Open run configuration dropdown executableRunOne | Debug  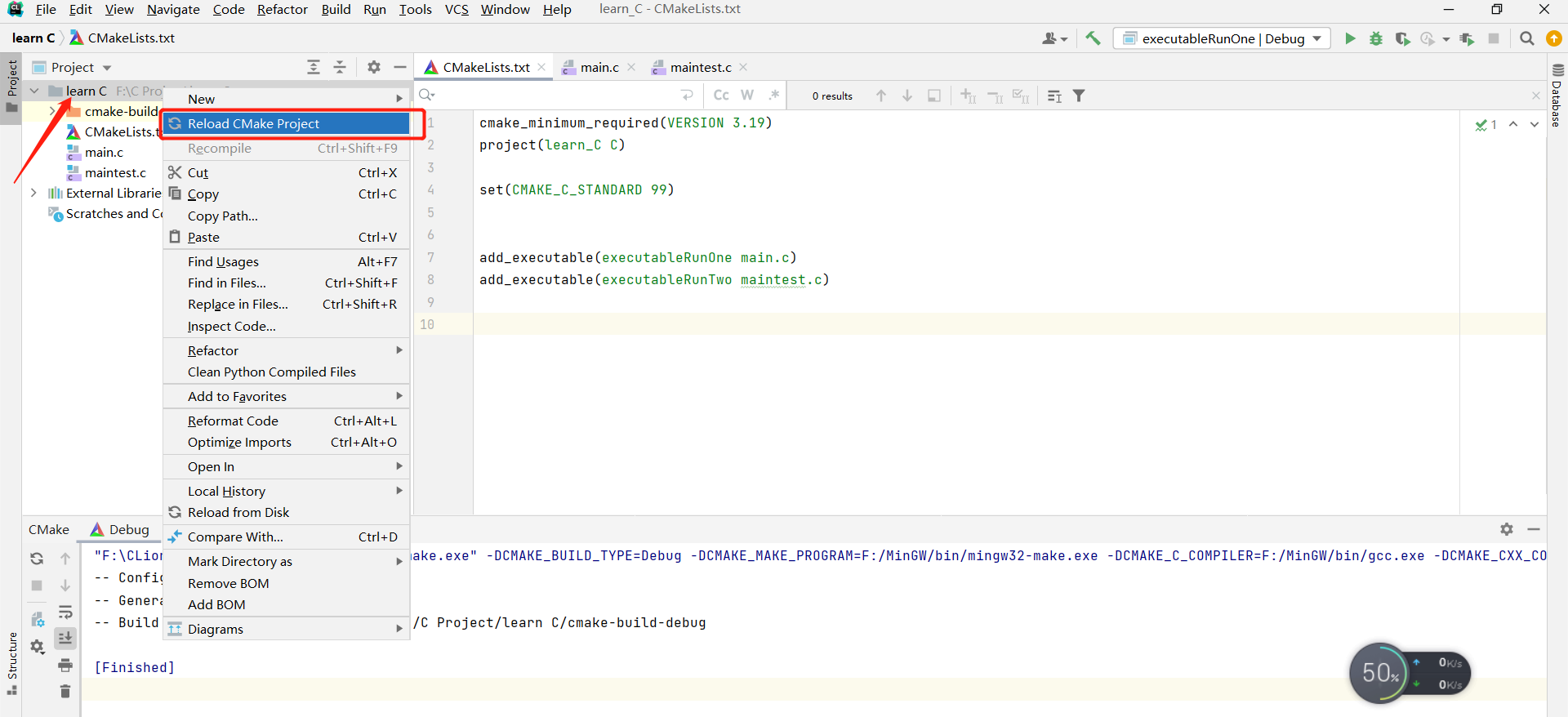pos(1222,38)
